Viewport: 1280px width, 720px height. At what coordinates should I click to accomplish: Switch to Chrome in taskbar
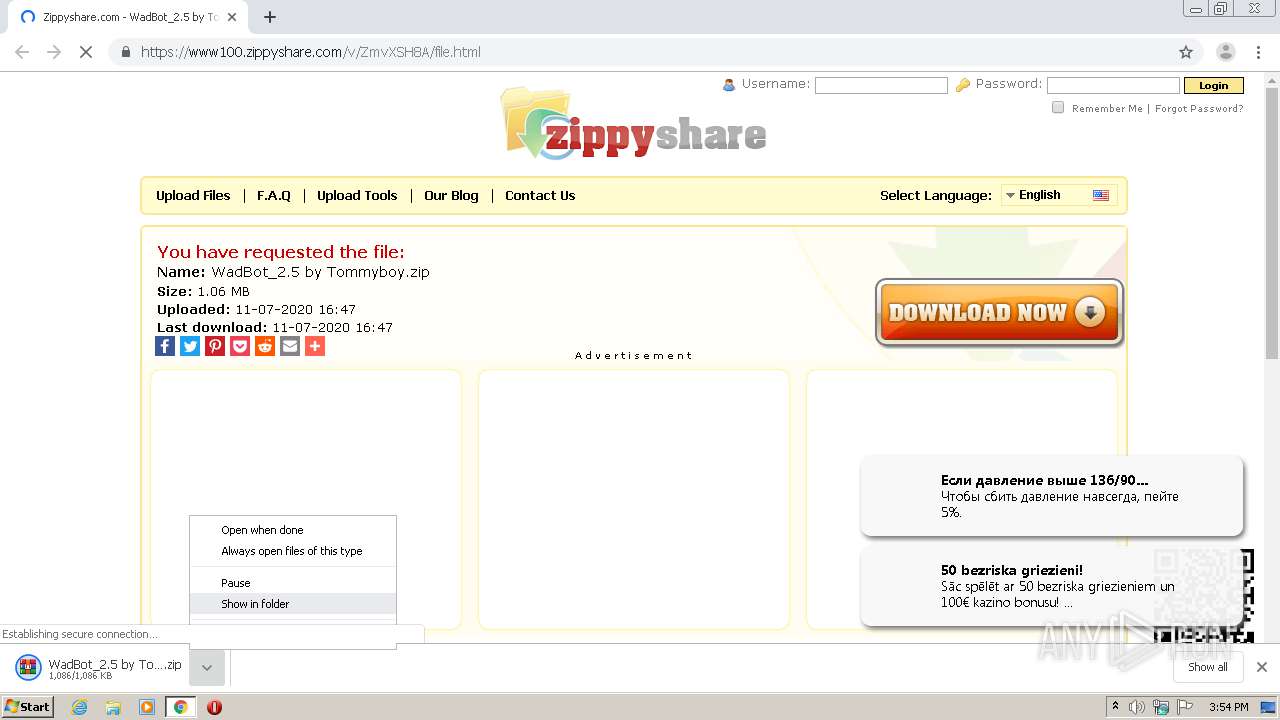point(180,707)
